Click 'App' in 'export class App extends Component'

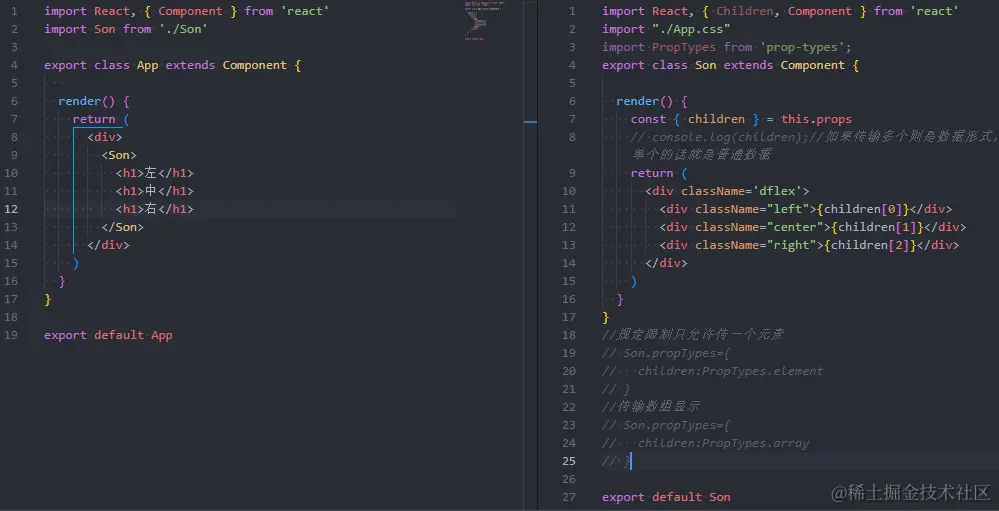coord(147,65)
